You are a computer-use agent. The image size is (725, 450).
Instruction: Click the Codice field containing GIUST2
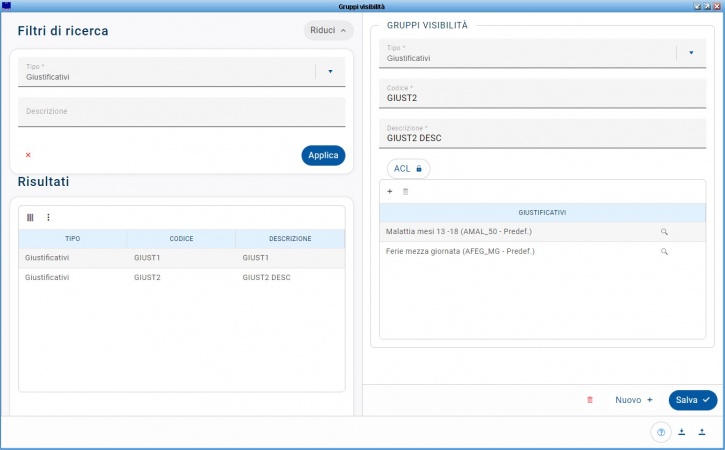542,93
